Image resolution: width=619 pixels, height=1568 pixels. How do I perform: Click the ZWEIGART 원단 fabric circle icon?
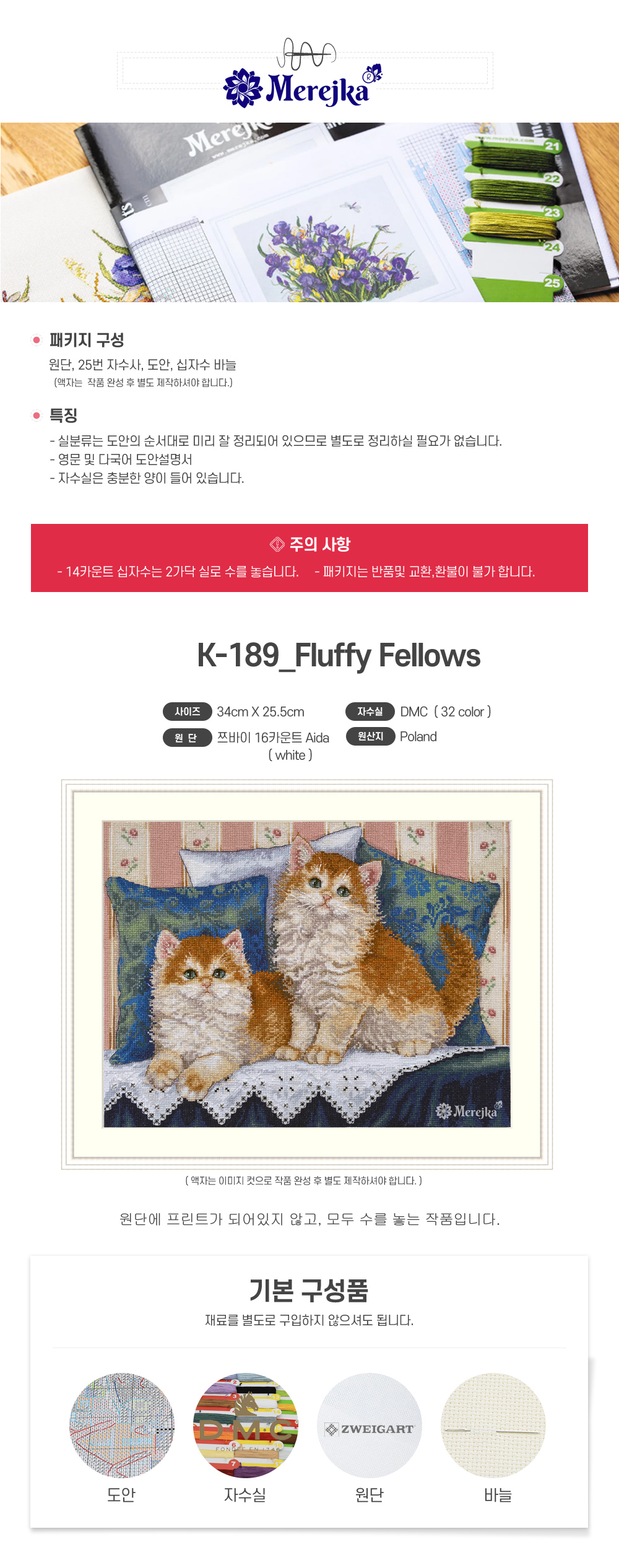(370, 1425)
